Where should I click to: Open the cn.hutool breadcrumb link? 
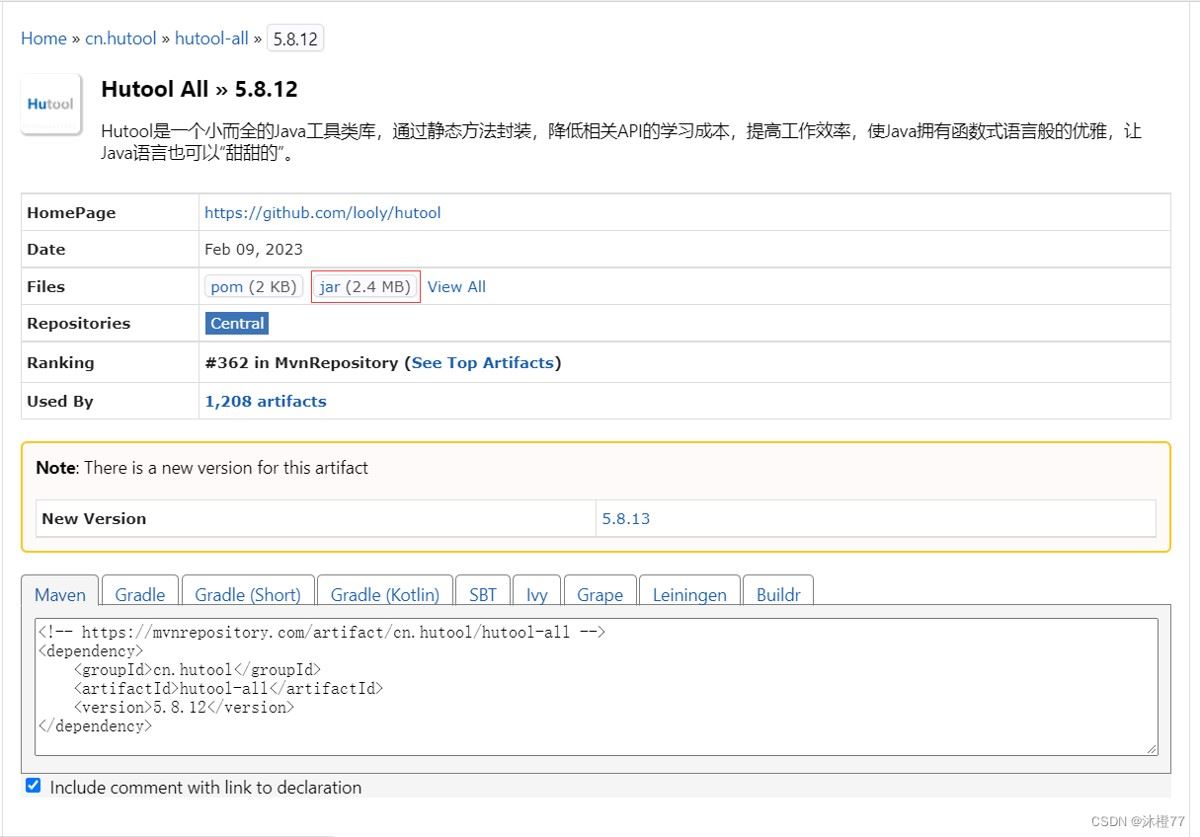point(121,38)
